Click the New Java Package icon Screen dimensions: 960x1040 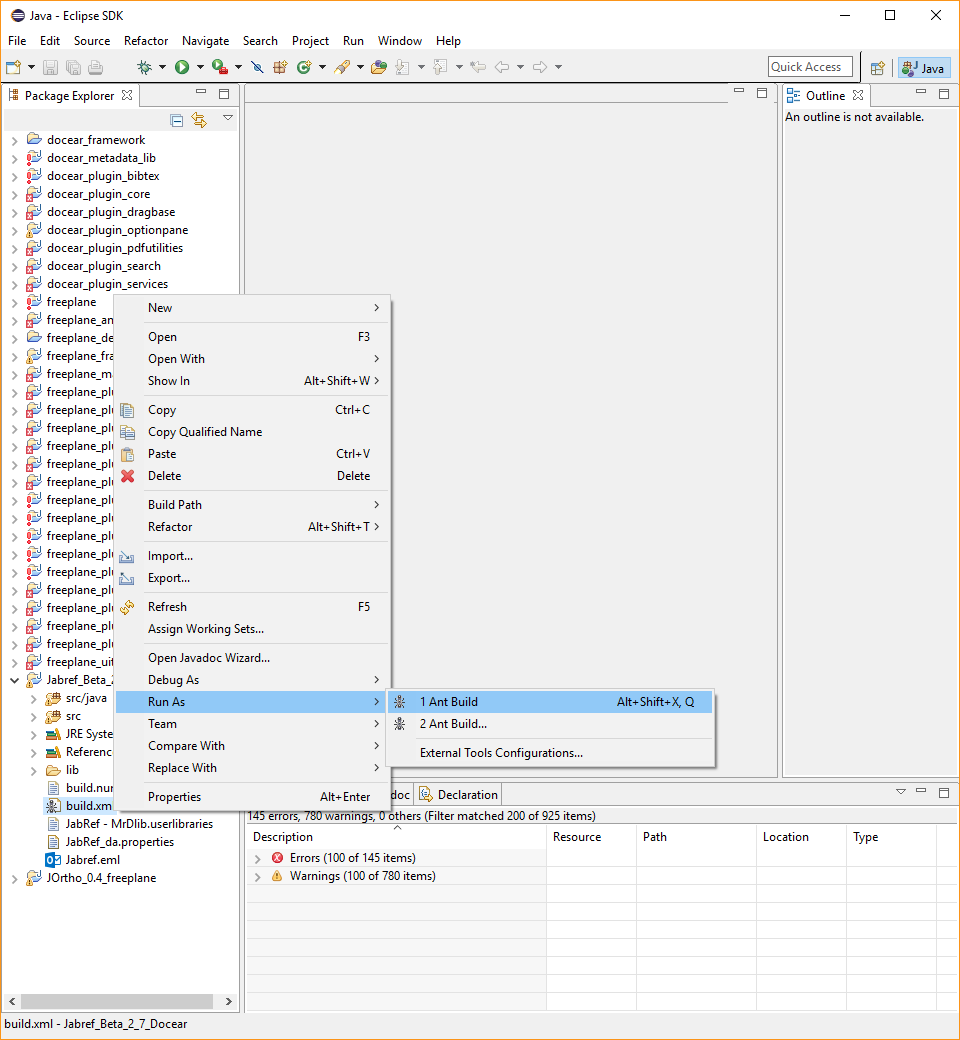[x=281, y=67]
